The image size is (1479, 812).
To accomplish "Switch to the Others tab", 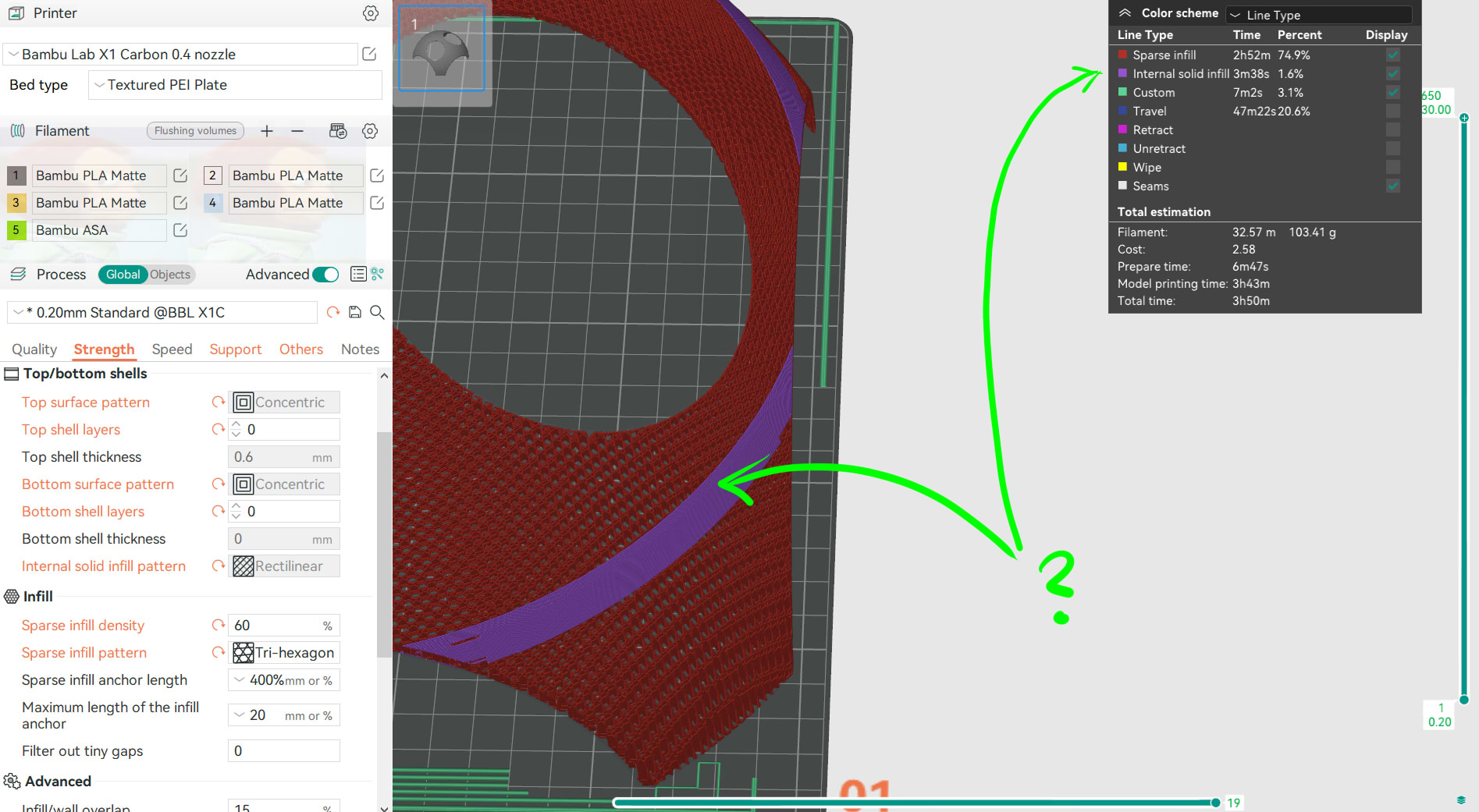I will pyautogui.click(x=301, y=349).
